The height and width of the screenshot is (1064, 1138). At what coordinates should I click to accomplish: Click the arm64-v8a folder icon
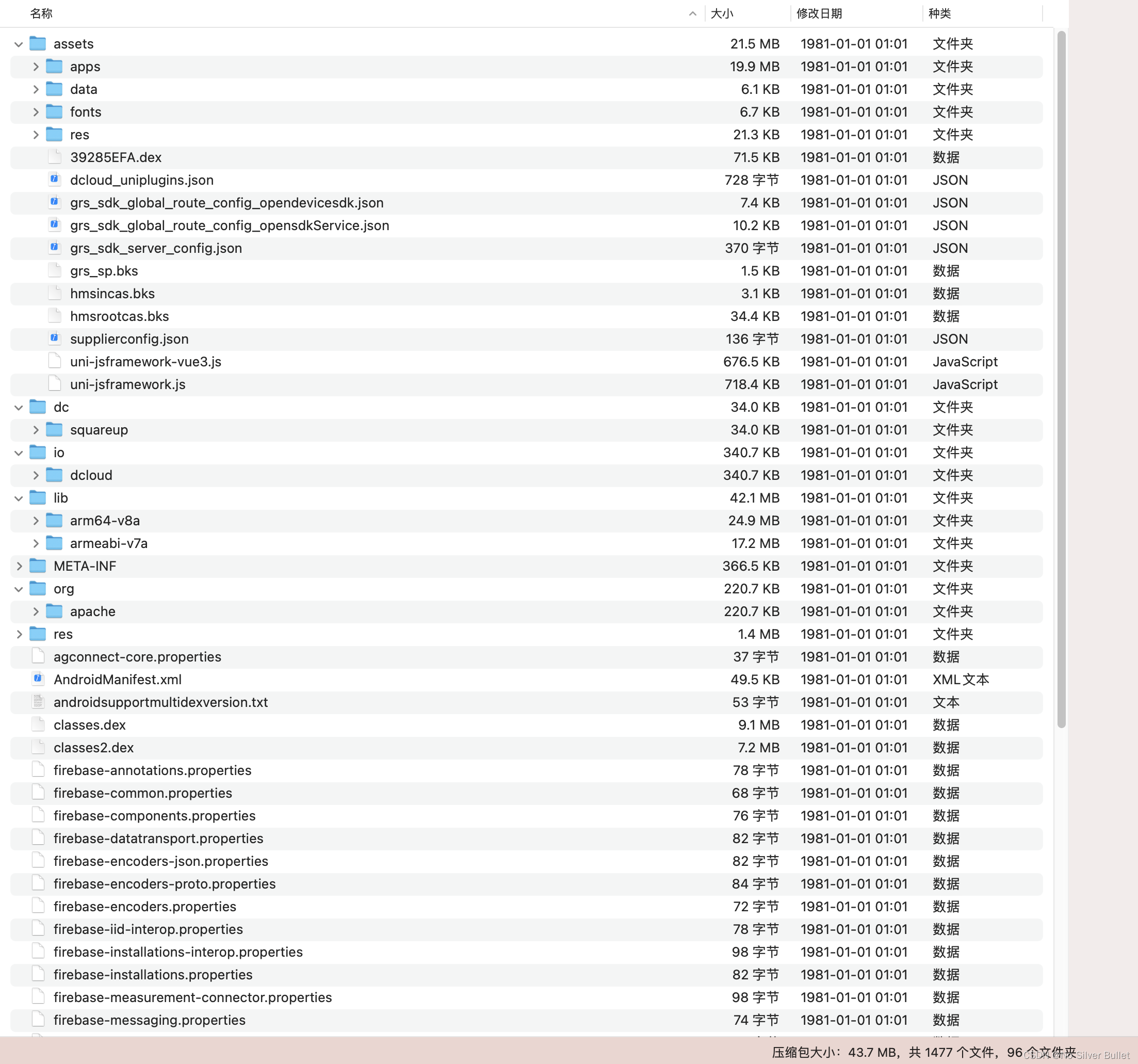tap(54, 521)
